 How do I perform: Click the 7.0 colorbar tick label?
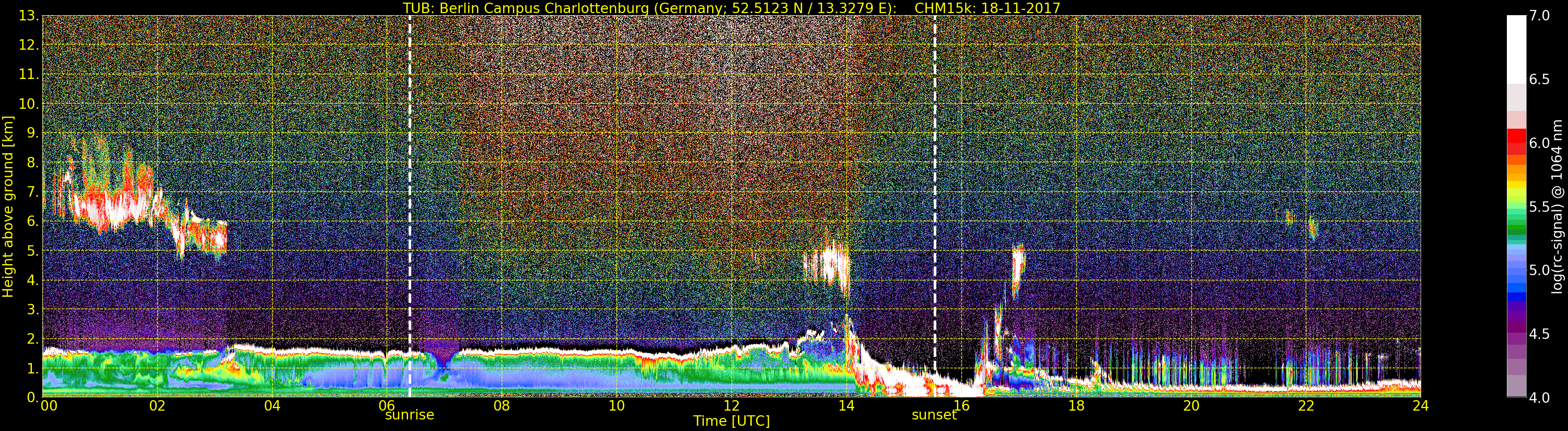click(1539, 16)
